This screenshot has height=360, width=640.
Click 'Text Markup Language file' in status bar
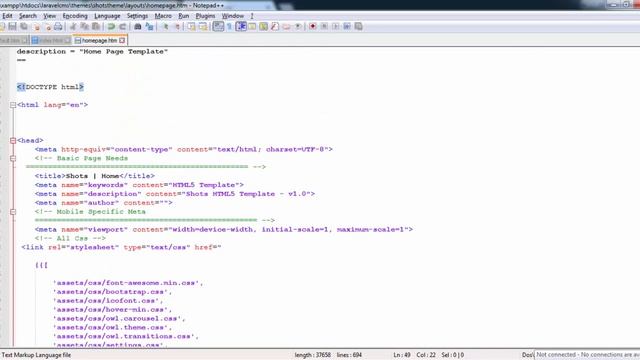pyautogui.click(x=36, y=355)
